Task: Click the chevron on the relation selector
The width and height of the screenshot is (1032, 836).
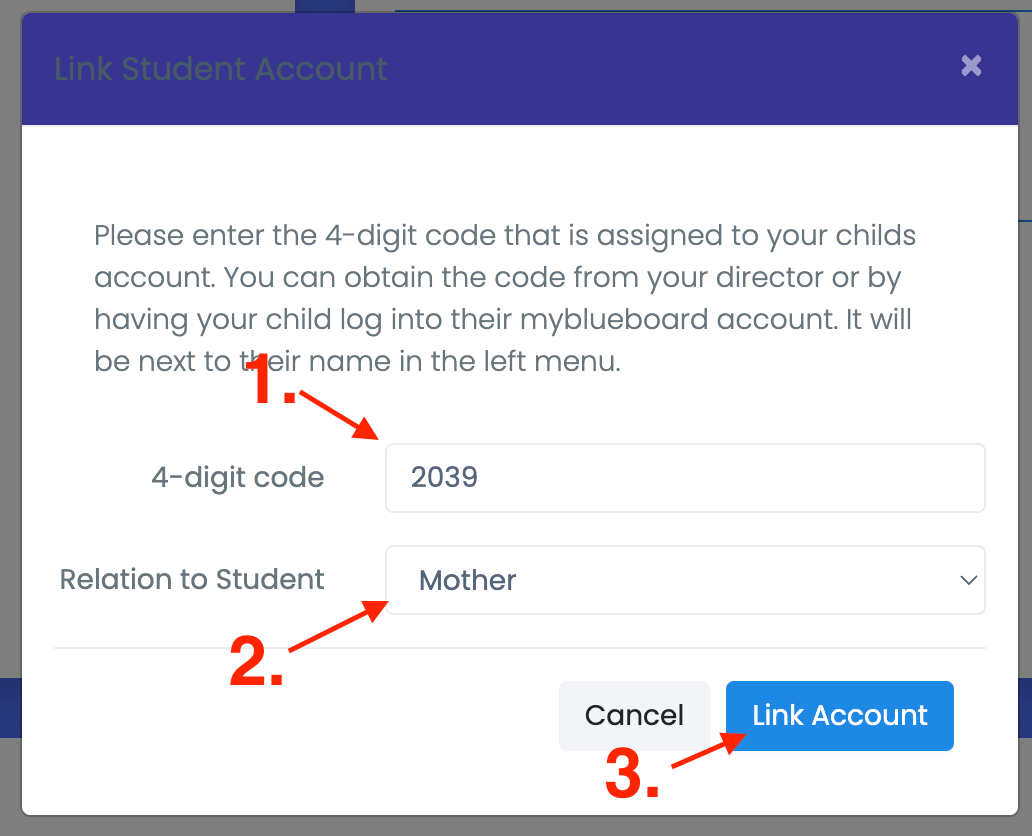Action: pos(967,580)
